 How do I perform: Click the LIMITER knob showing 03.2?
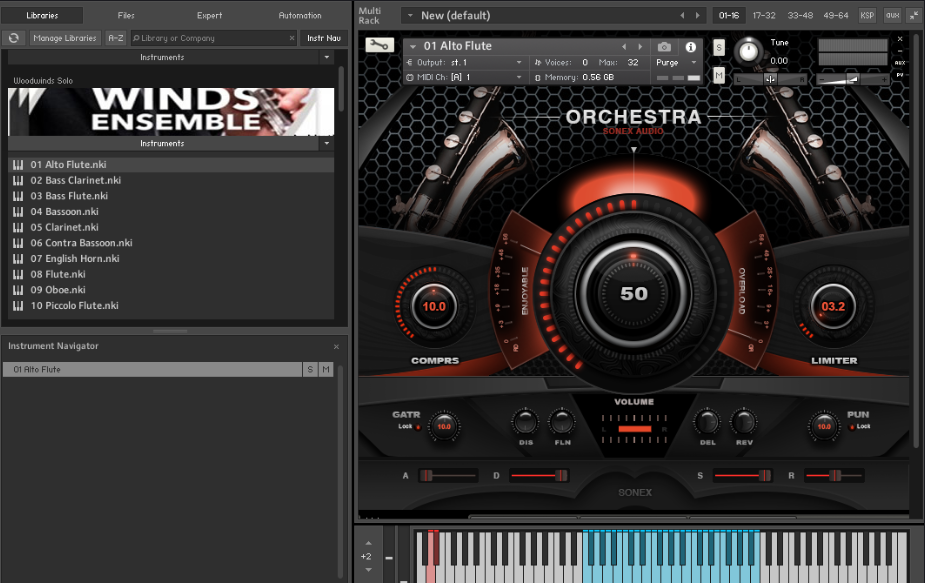833,306
